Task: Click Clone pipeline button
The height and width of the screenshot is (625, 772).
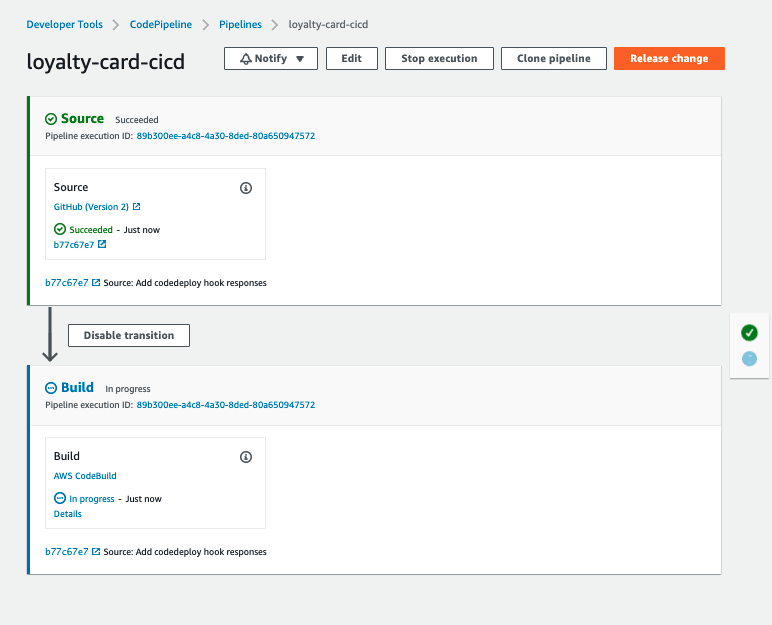Action: (x=554, y=59)
